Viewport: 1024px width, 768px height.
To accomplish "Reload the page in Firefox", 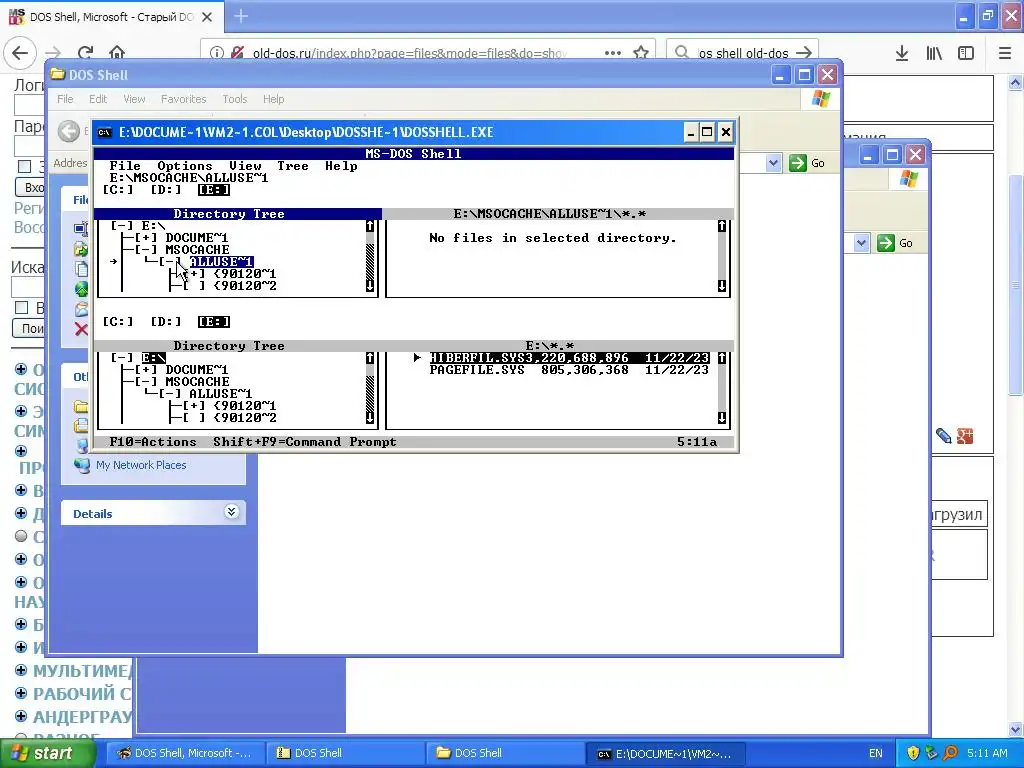I will [86, 53].
